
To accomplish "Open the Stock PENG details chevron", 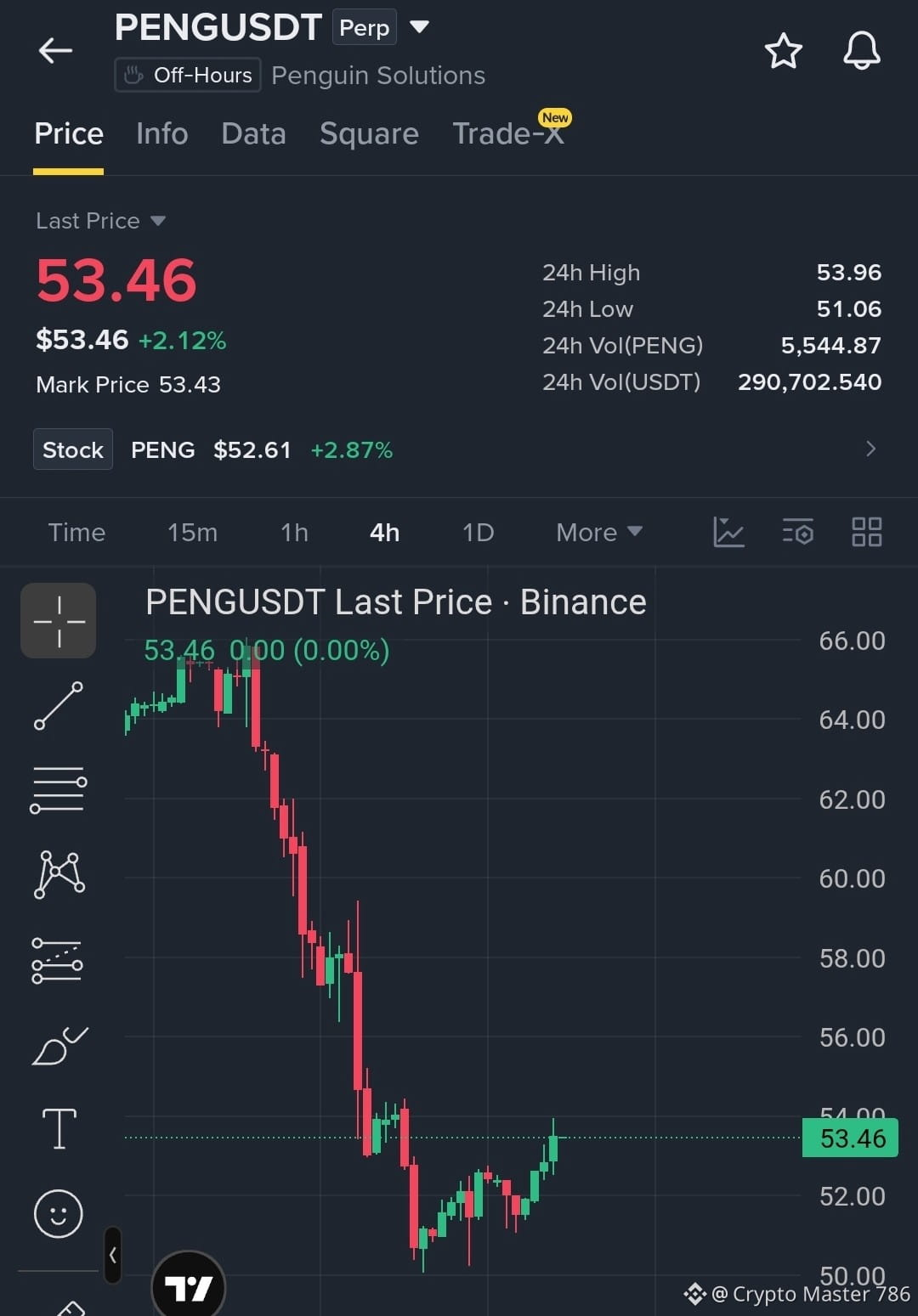I will point(870,449).
